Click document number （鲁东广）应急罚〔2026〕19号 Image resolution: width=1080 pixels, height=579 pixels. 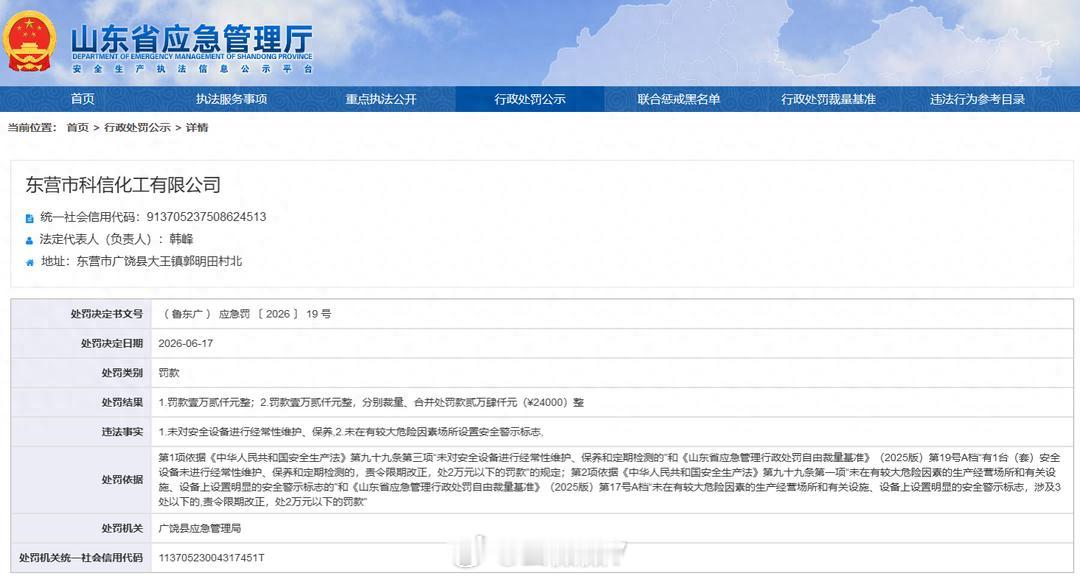point(245,314)
